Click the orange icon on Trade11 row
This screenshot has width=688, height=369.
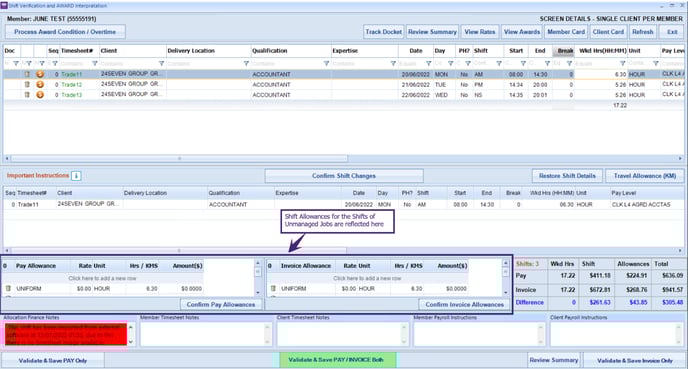40,74
